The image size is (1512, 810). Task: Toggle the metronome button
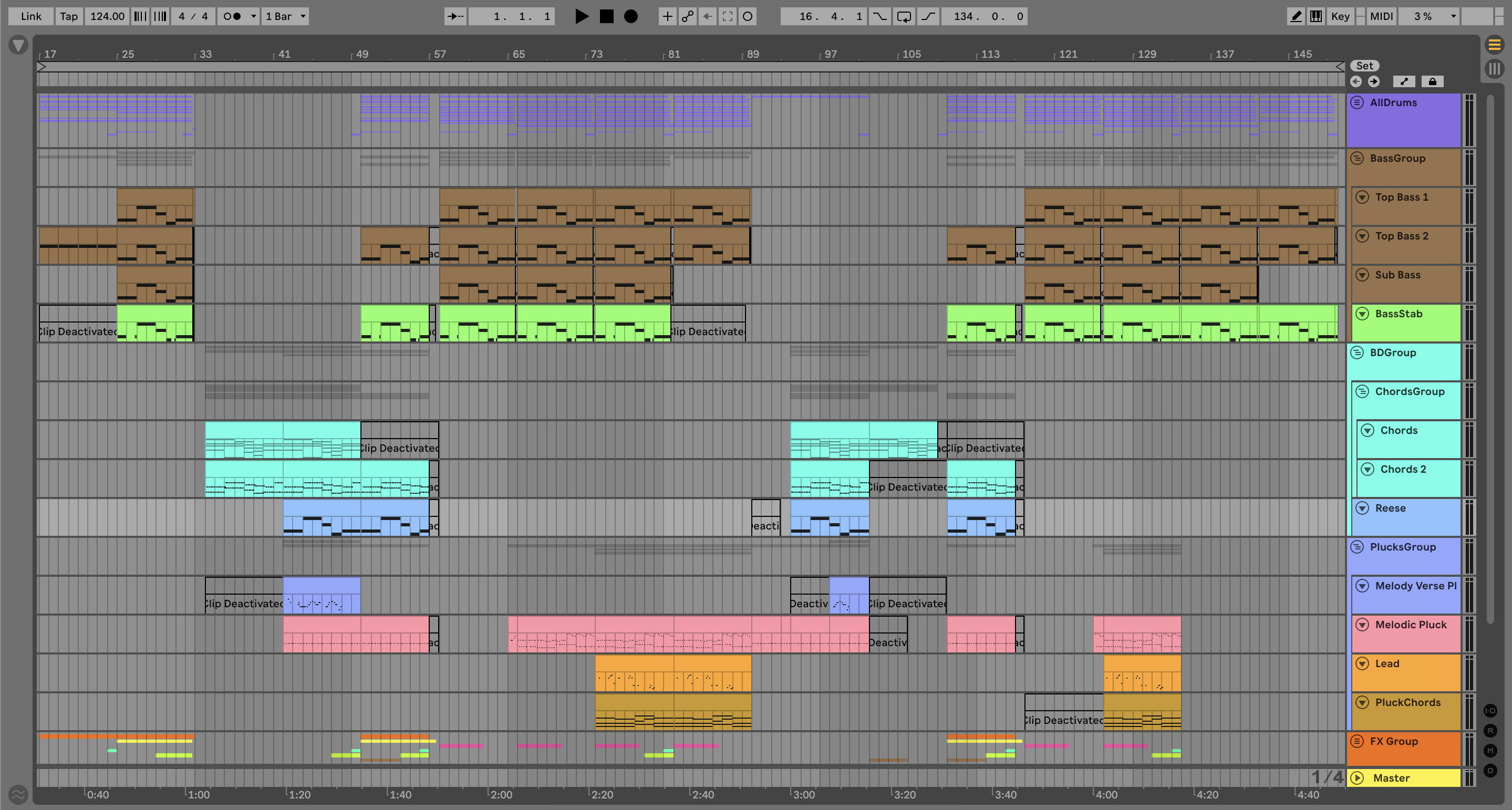coord(232,16)
